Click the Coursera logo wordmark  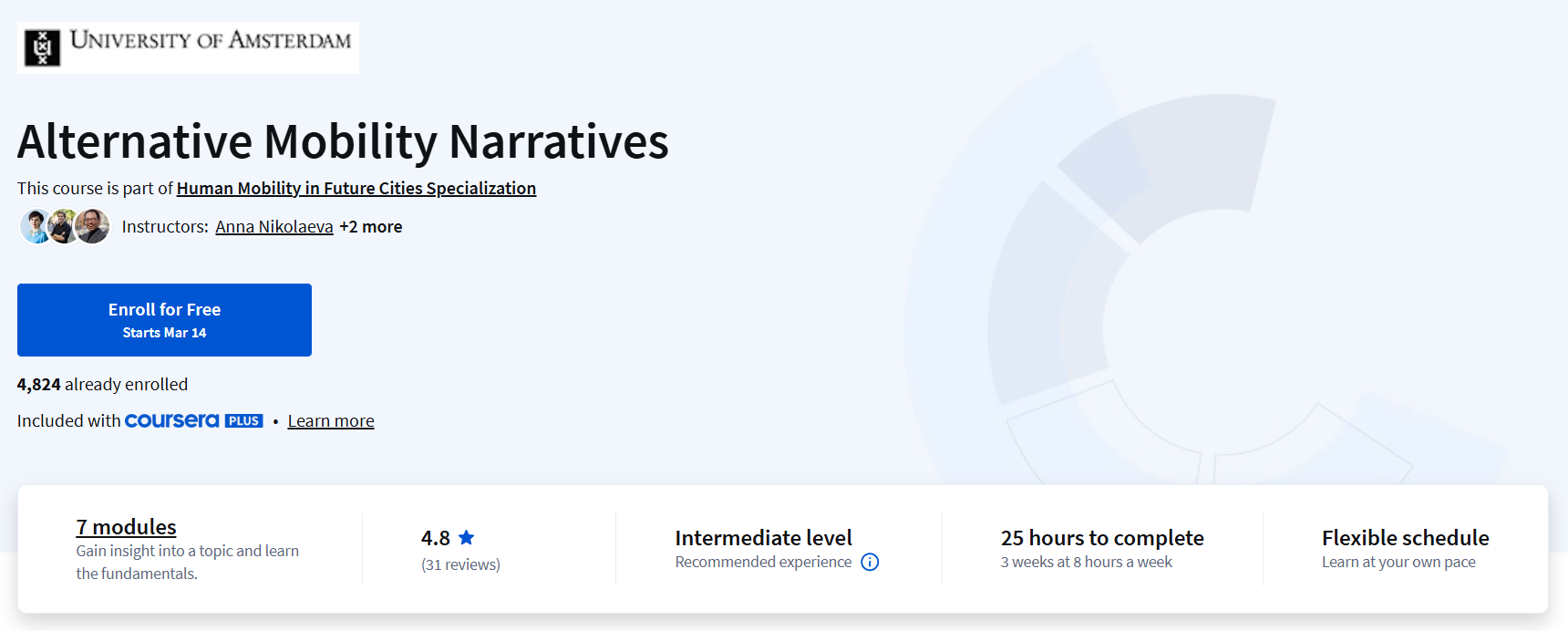171,420
